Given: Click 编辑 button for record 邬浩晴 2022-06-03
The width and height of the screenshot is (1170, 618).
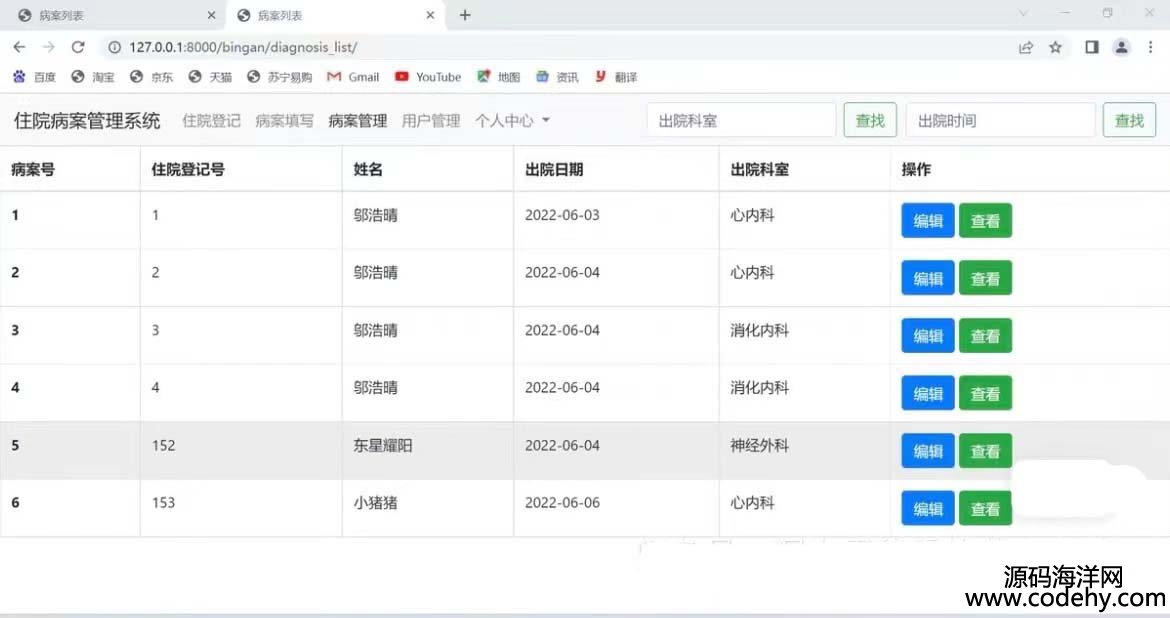Looking at the screenshot, I should click(x=928, y=221).
